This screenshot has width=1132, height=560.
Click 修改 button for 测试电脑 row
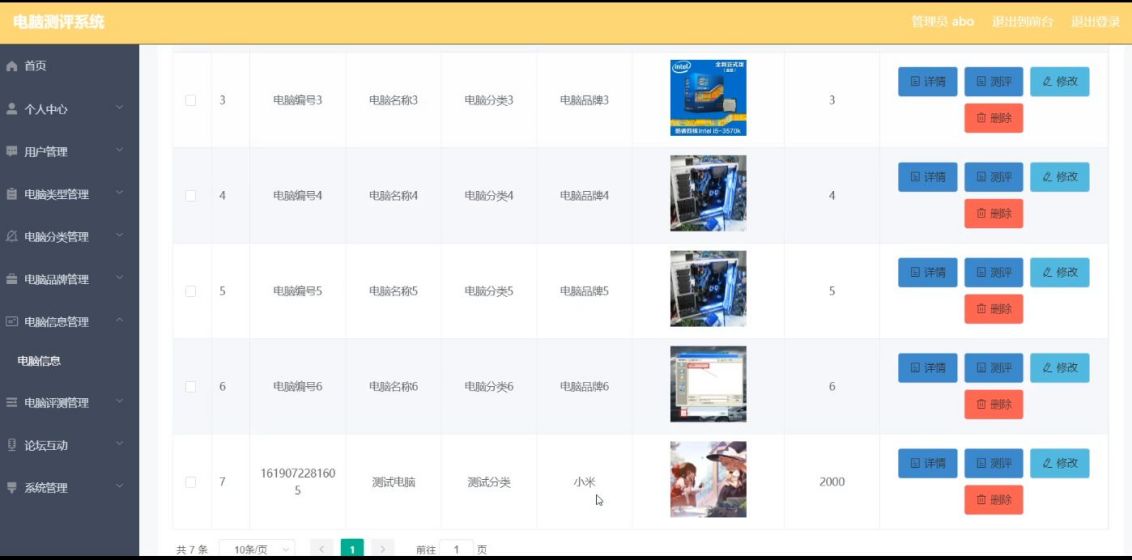(x=1060, y=463)
